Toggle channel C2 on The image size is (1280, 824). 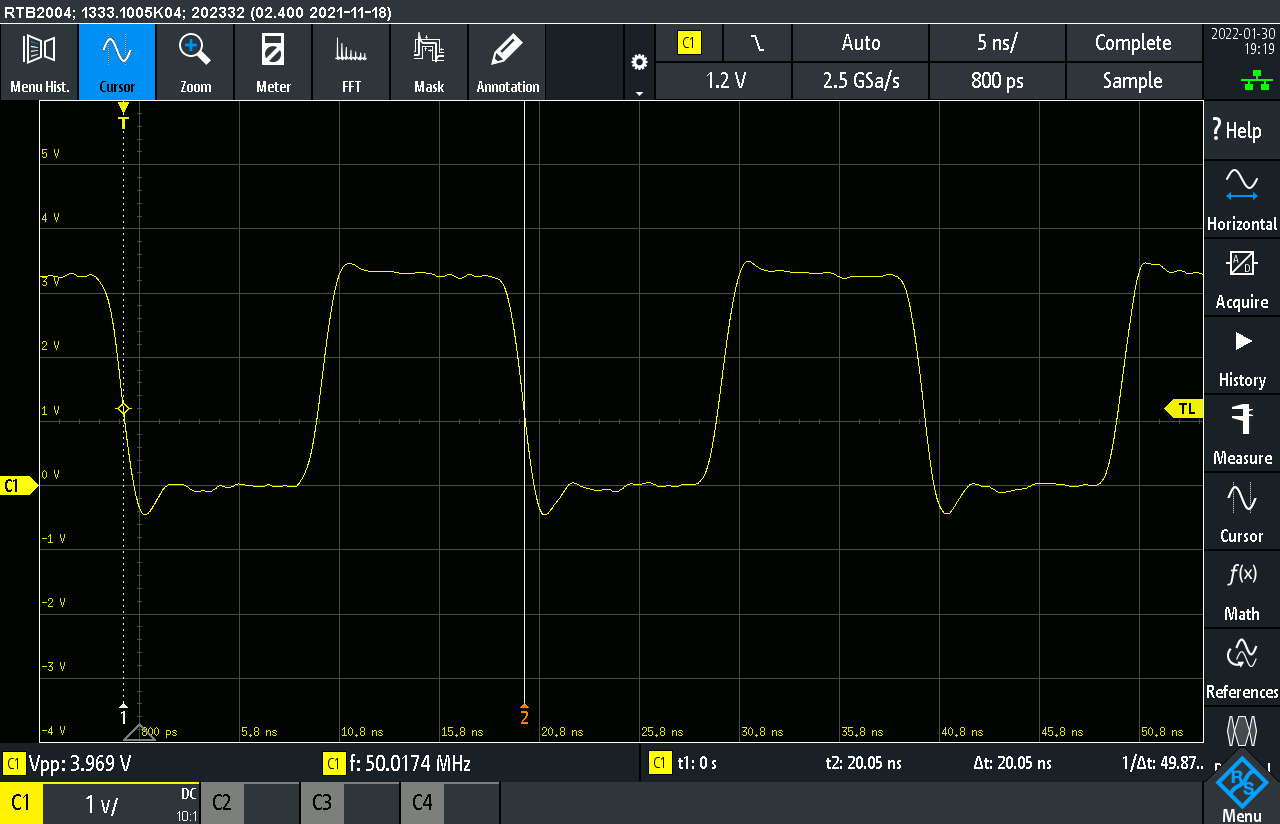249,803
